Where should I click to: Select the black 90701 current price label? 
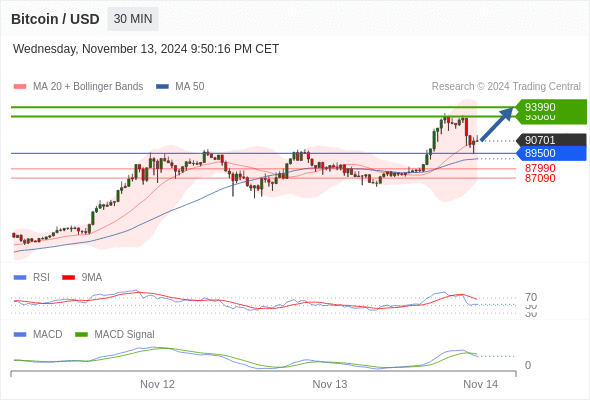[550, 140]
